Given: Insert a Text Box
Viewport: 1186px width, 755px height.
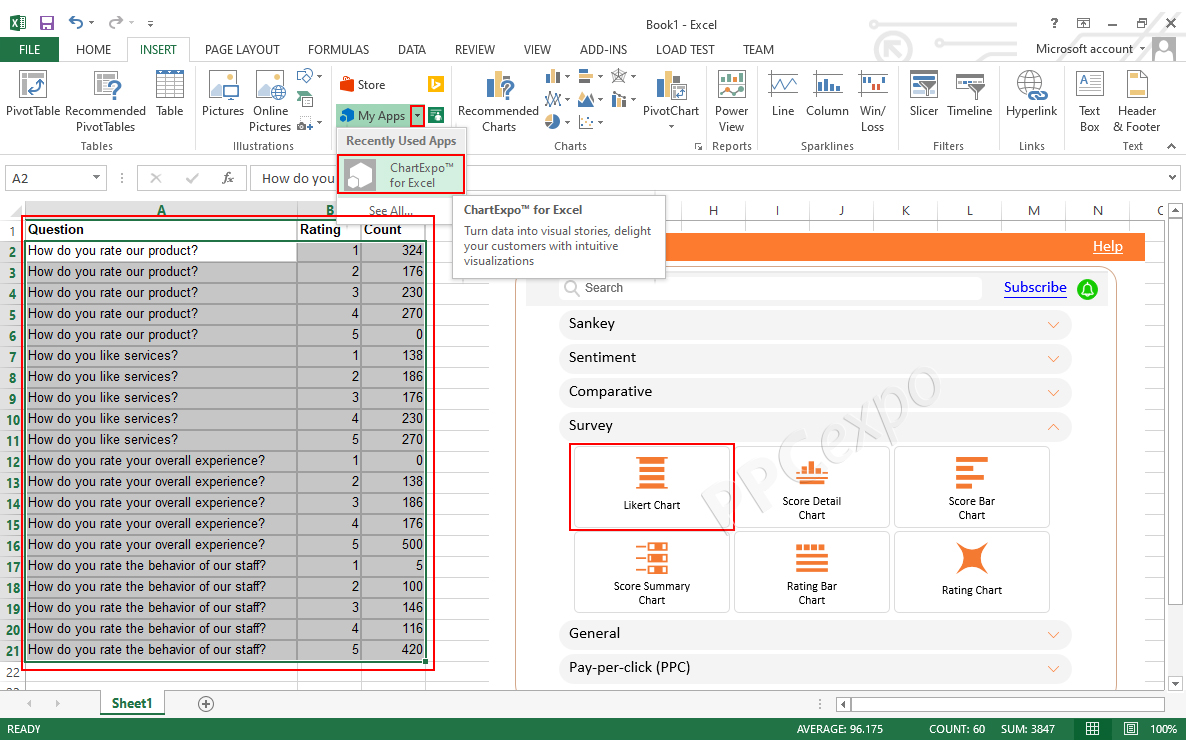Looking at the screenshot, I should pyautogui.click(x=1090, y=101).
